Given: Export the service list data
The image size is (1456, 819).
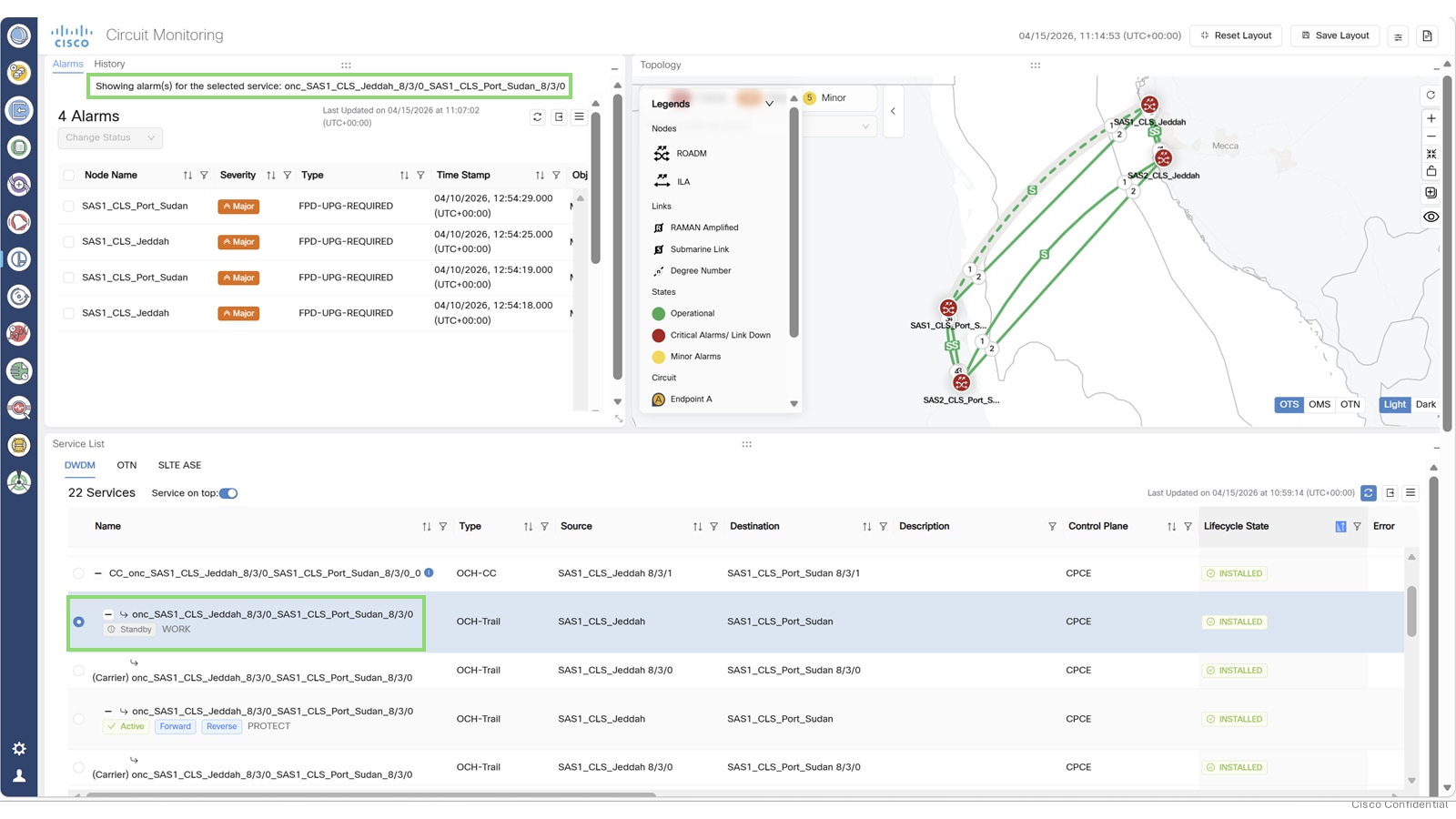Looking at the screenshot, I should point(1390,492).
